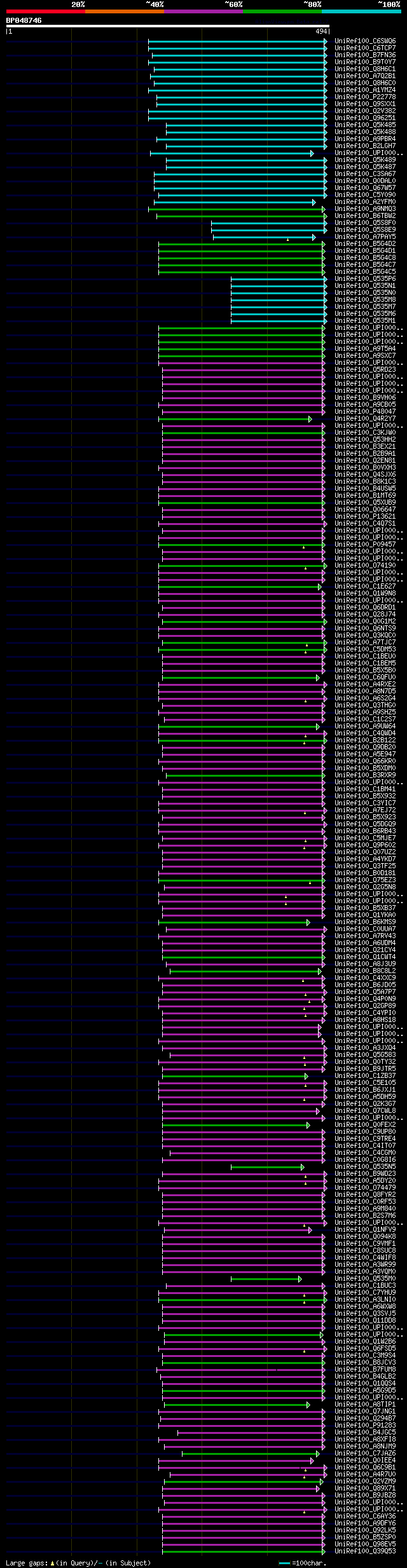407x1568 pixels.
Task: Select hit label UniRef100_P48047
Action: [365, 412]
